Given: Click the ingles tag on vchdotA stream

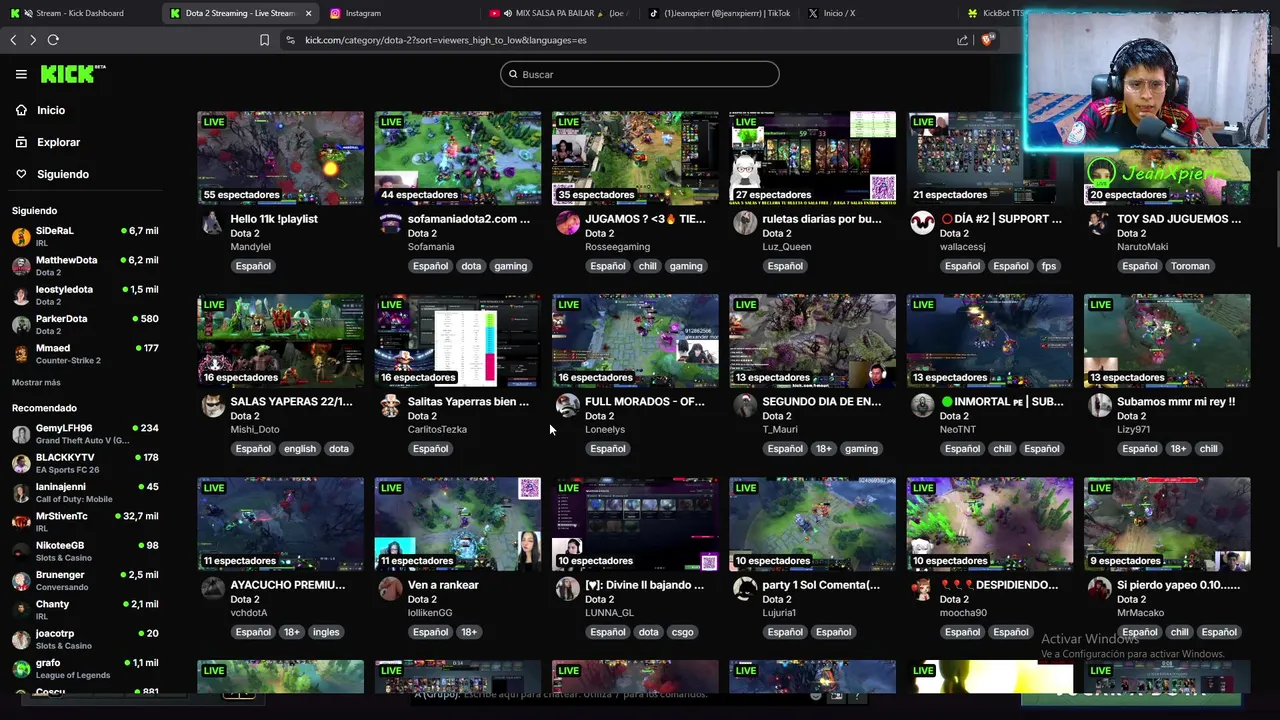Looking at the screenshot, I should point(326,632).
